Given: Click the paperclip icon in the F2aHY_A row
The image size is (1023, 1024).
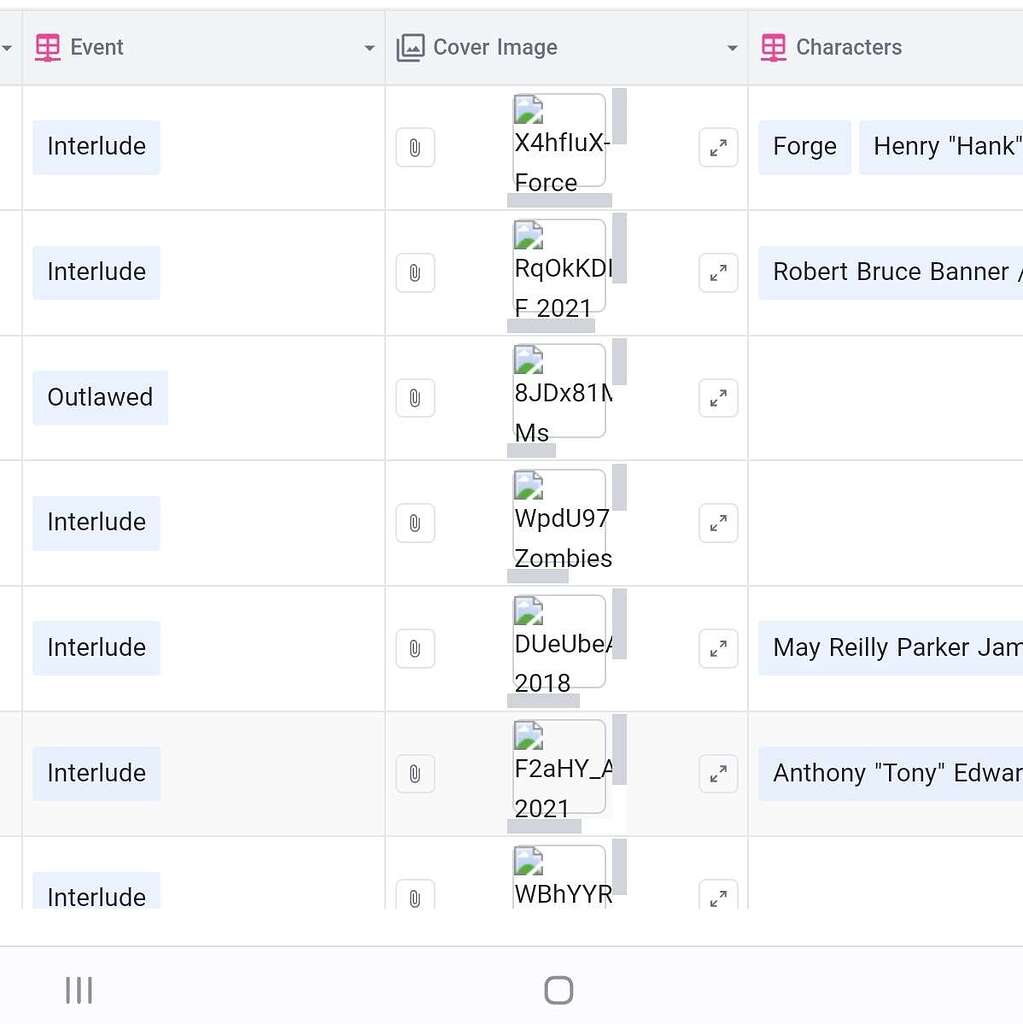Looking at the screenshot, I should click(415, 774).
